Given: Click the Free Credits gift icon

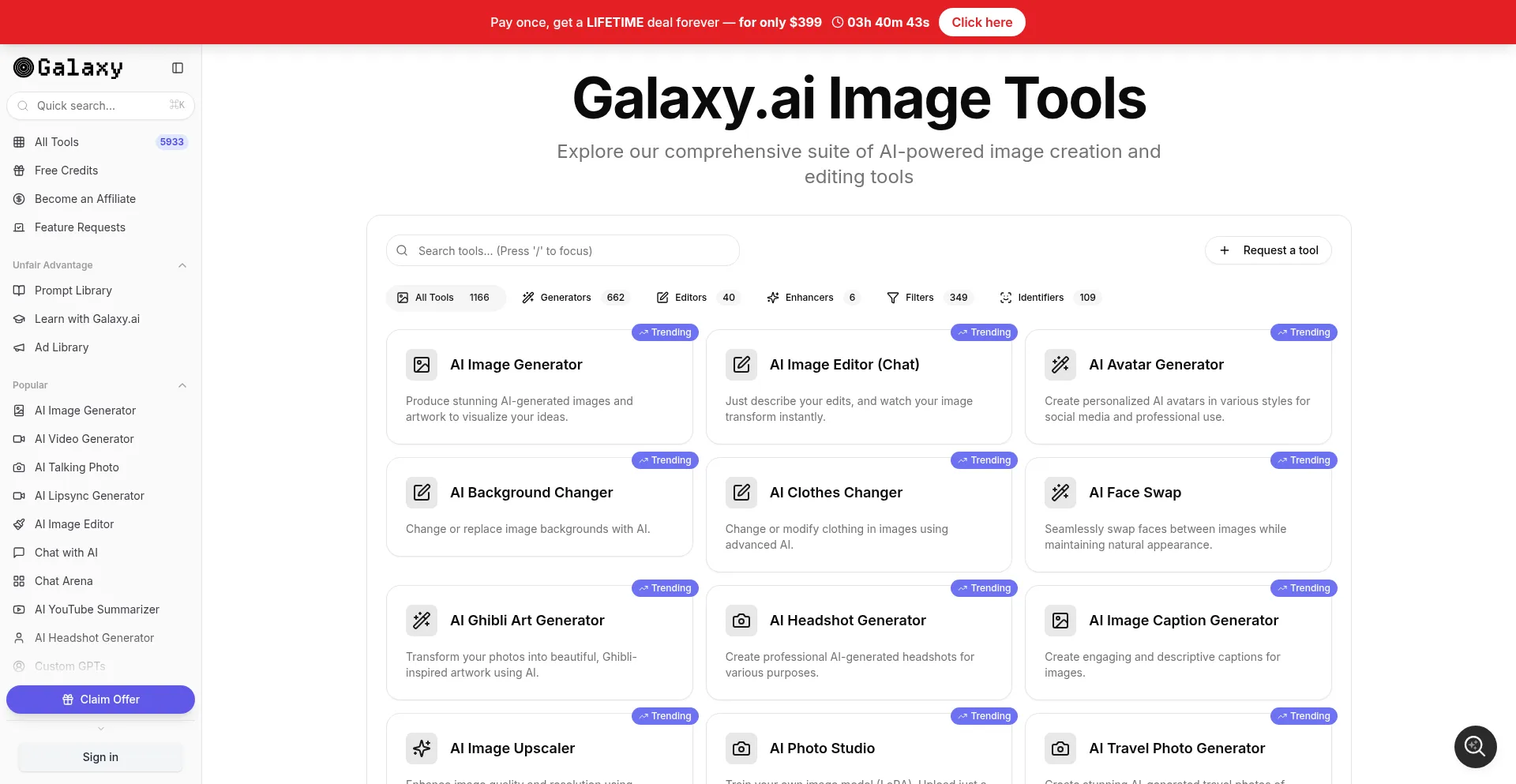Looking at the screenshot, I should tap(19, 171).
